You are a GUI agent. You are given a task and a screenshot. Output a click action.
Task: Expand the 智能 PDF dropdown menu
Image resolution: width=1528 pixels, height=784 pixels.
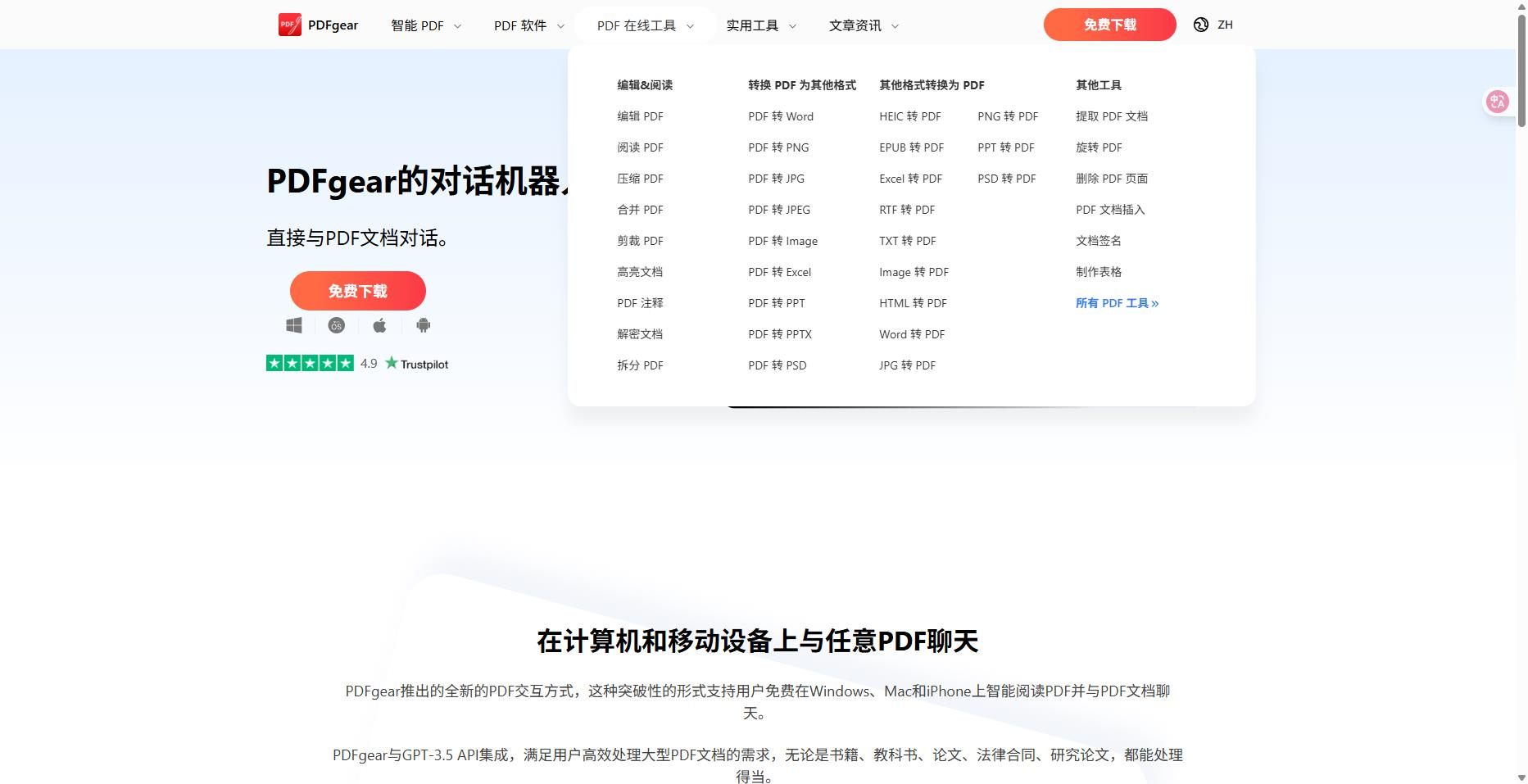click(x=425, y=26)
